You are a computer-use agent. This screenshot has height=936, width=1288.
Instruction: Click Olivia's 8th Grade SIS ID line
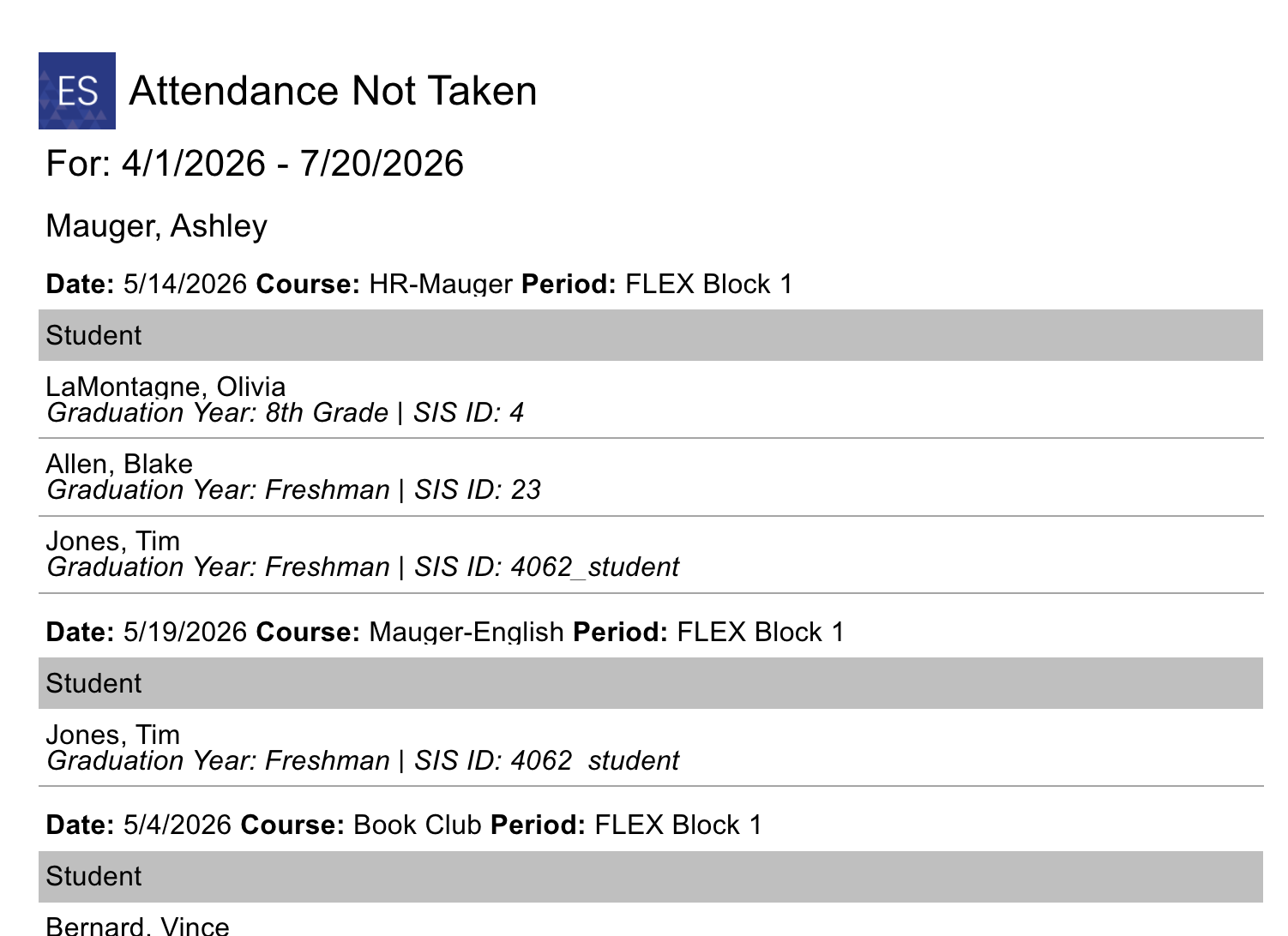[286, 413]
